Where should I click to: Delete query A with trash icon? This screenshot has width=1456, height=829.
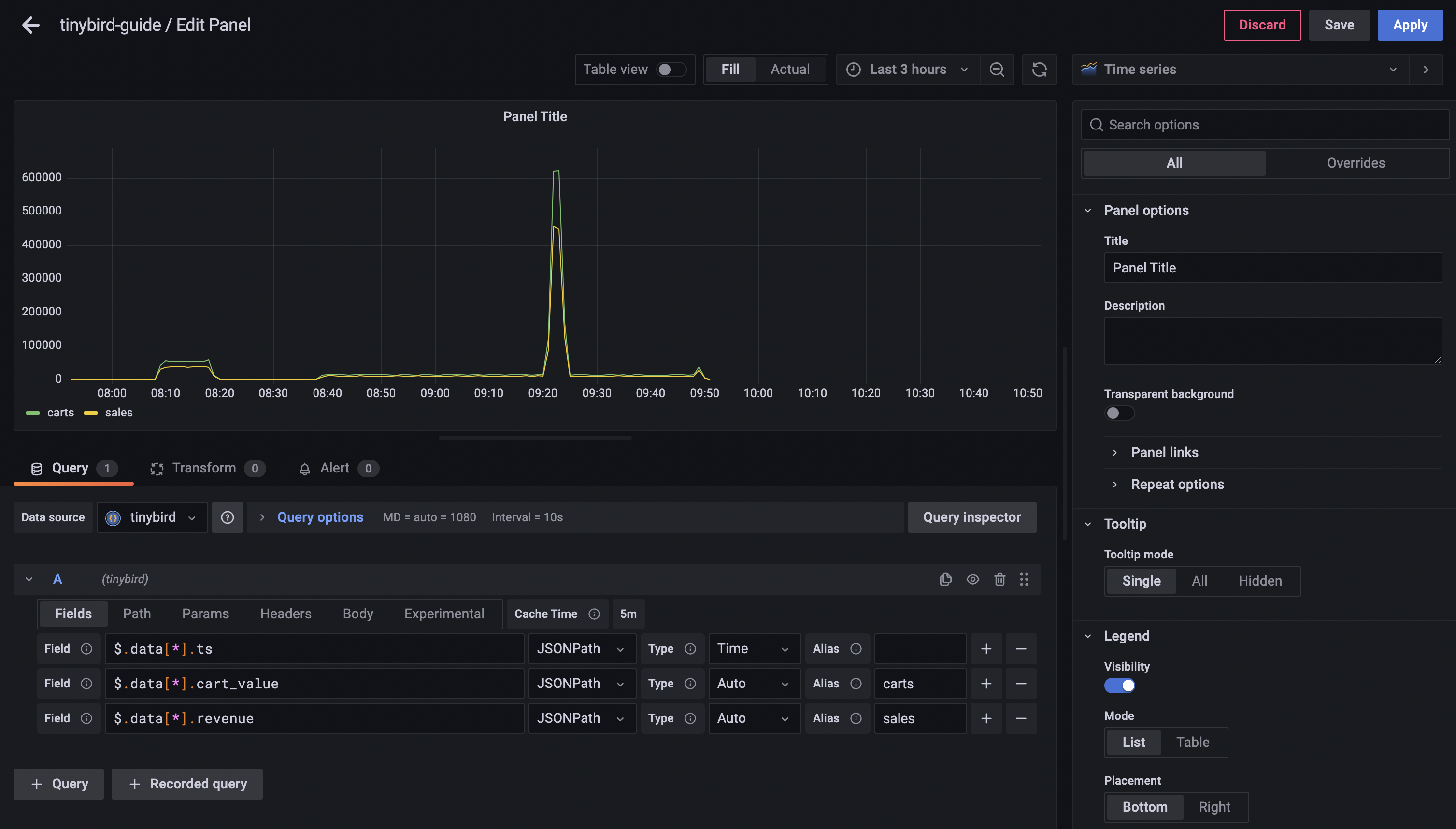tap(999, 579)
